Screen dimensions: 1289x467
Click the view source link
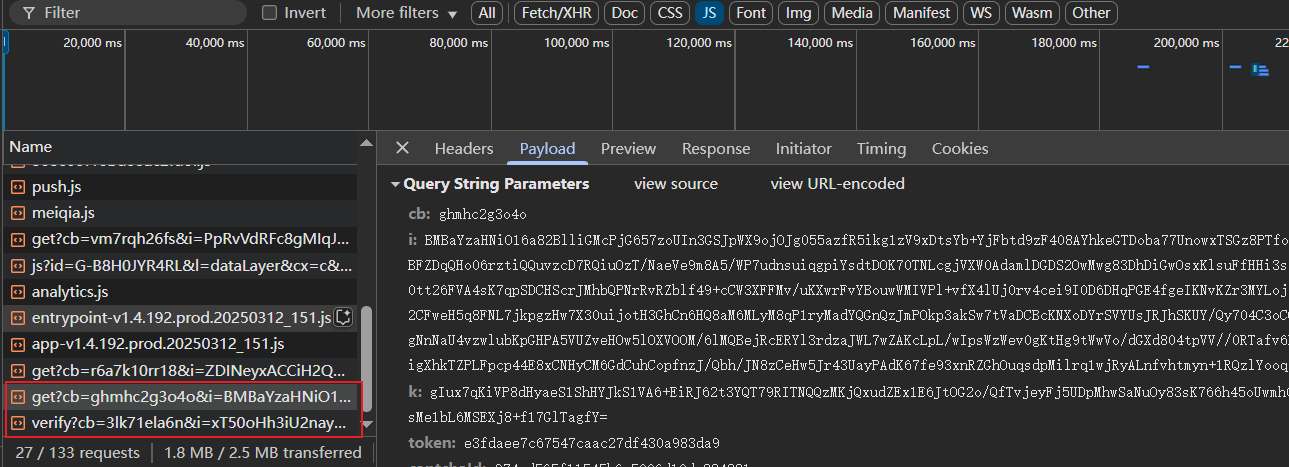pyautogui.click(x=676, y=184)
